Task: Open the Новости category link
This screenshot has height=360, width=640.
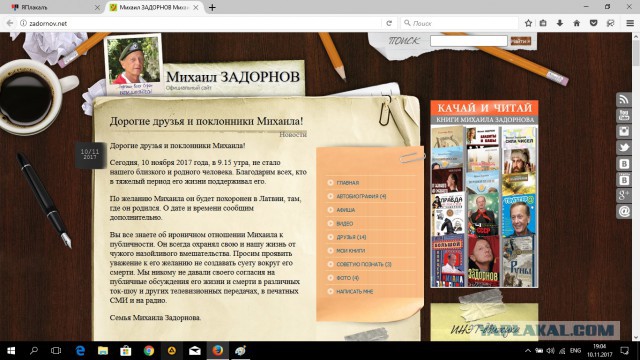Action: pos(293,134)
